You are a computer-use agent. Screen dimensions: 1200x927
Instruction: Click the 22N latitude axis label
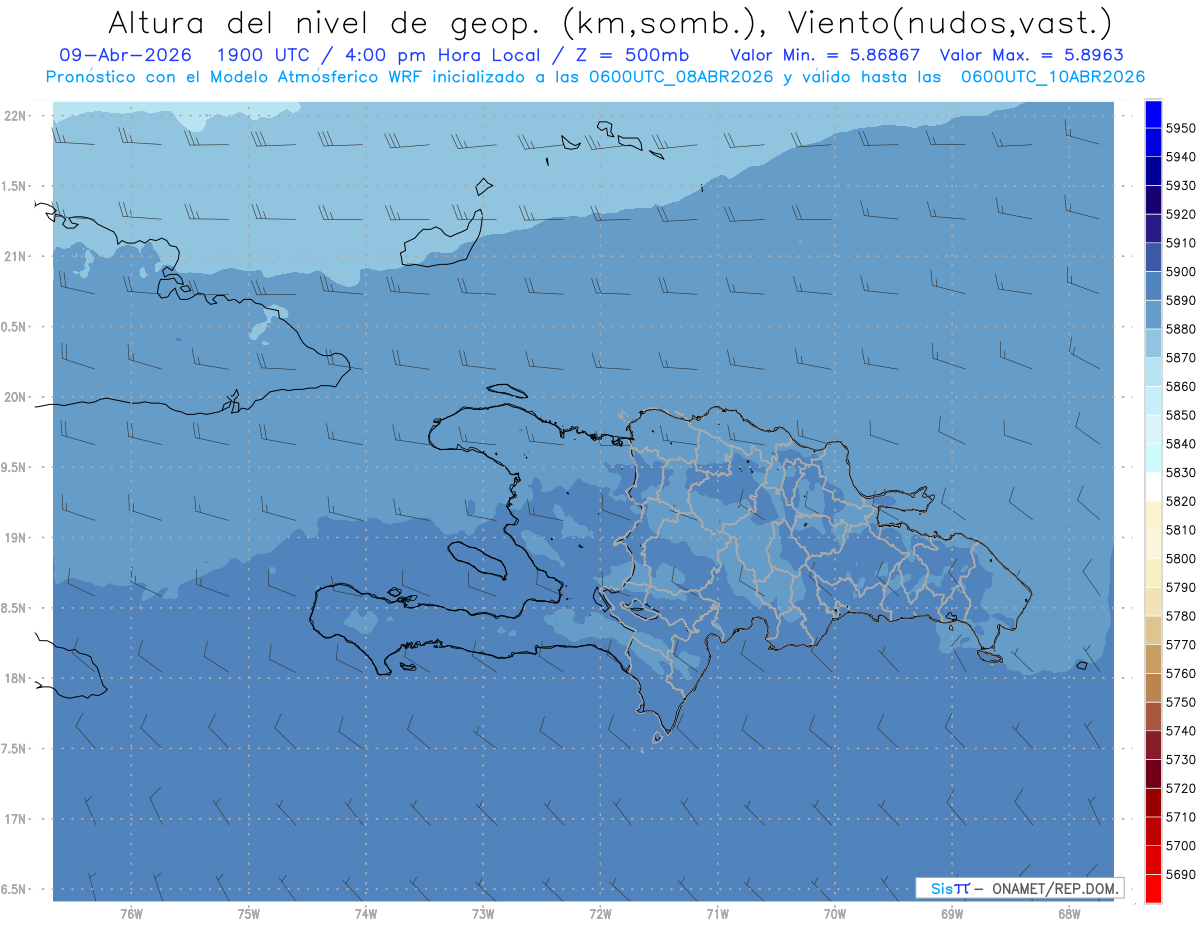(x=14, y=115)
